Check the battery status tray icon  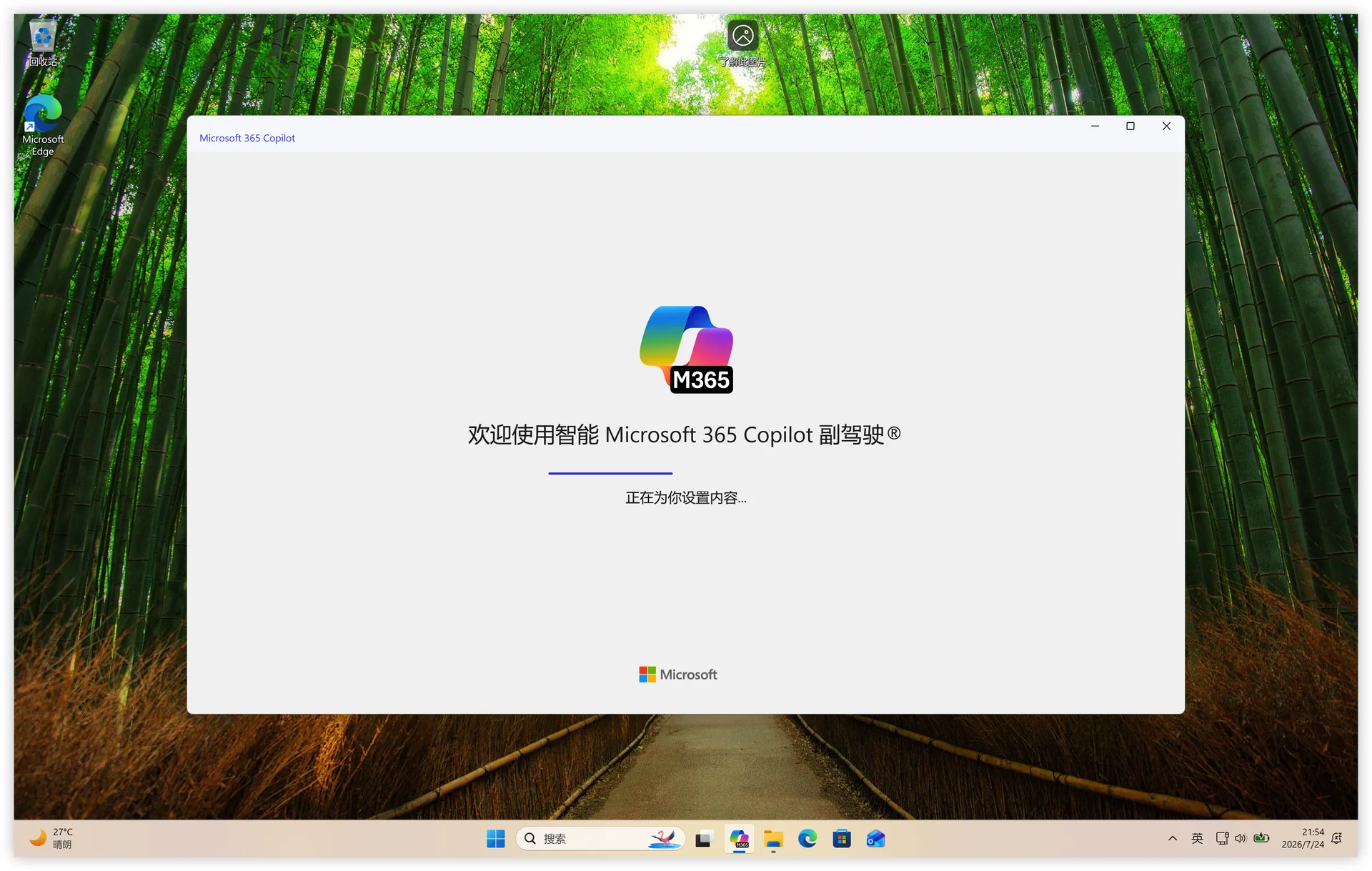1261,839
